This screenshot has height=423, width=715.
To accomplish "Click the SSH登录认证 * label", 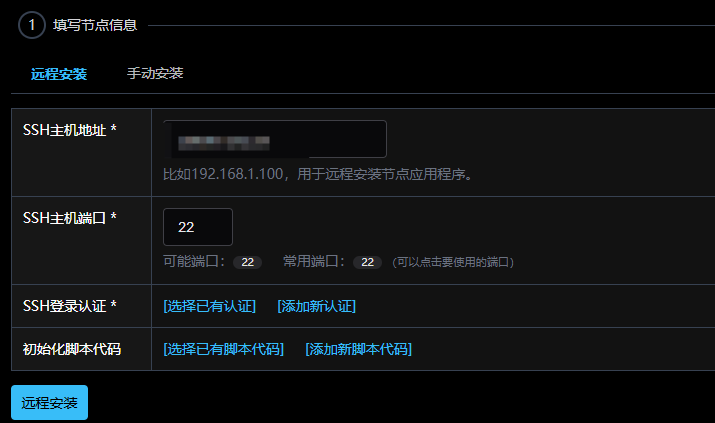I will tap(70, 306).
